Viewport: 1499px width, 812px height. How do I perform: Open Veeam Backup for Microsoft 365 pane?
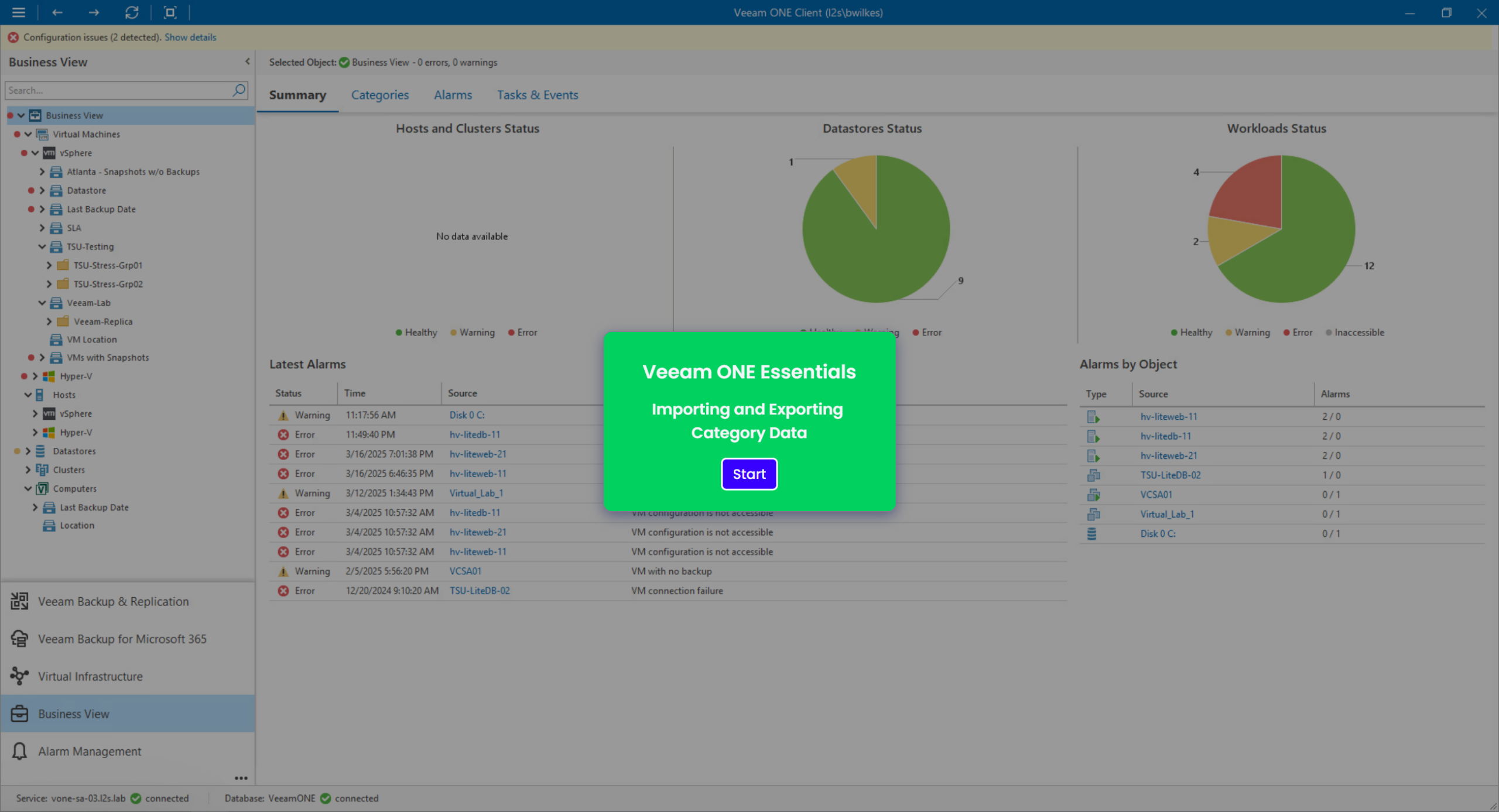click(x=122, y=639)
